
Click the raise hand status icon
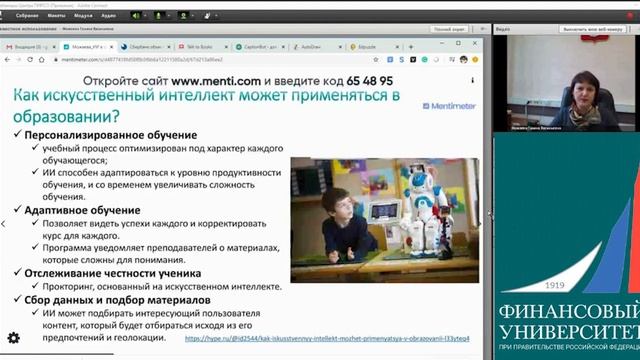tap(207, 16)
